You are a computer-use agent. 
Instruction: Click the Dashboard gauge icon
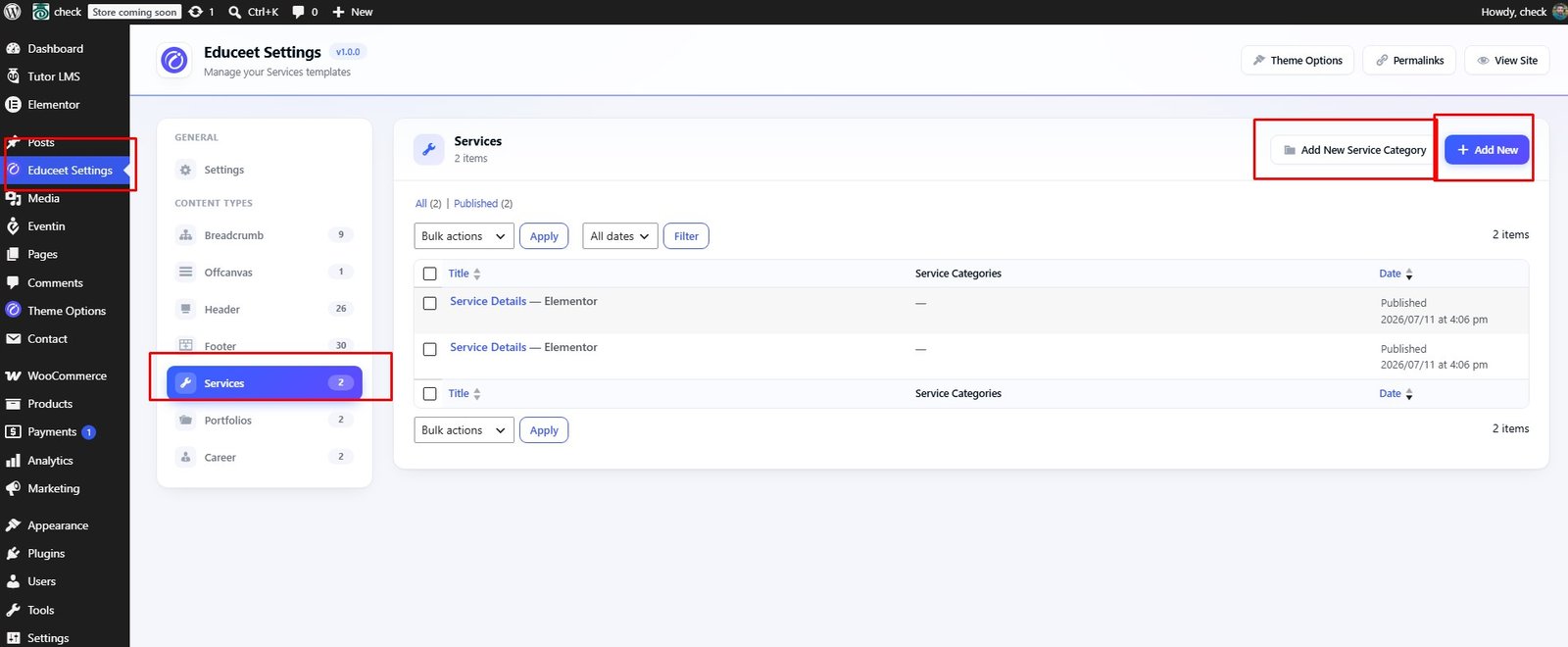pos(13,48)
